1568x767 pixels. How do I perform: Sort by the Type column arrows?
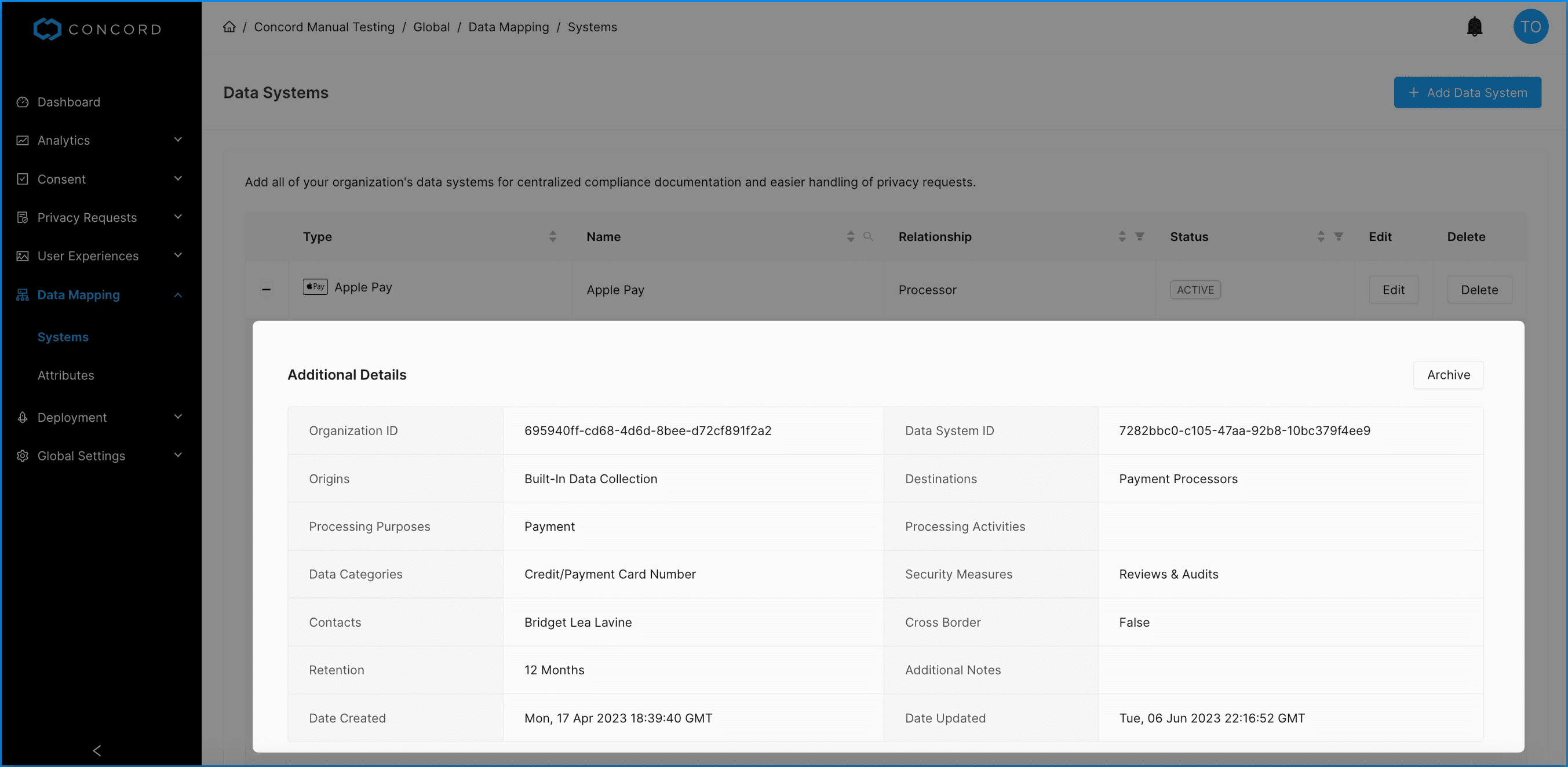coord(552,237)
